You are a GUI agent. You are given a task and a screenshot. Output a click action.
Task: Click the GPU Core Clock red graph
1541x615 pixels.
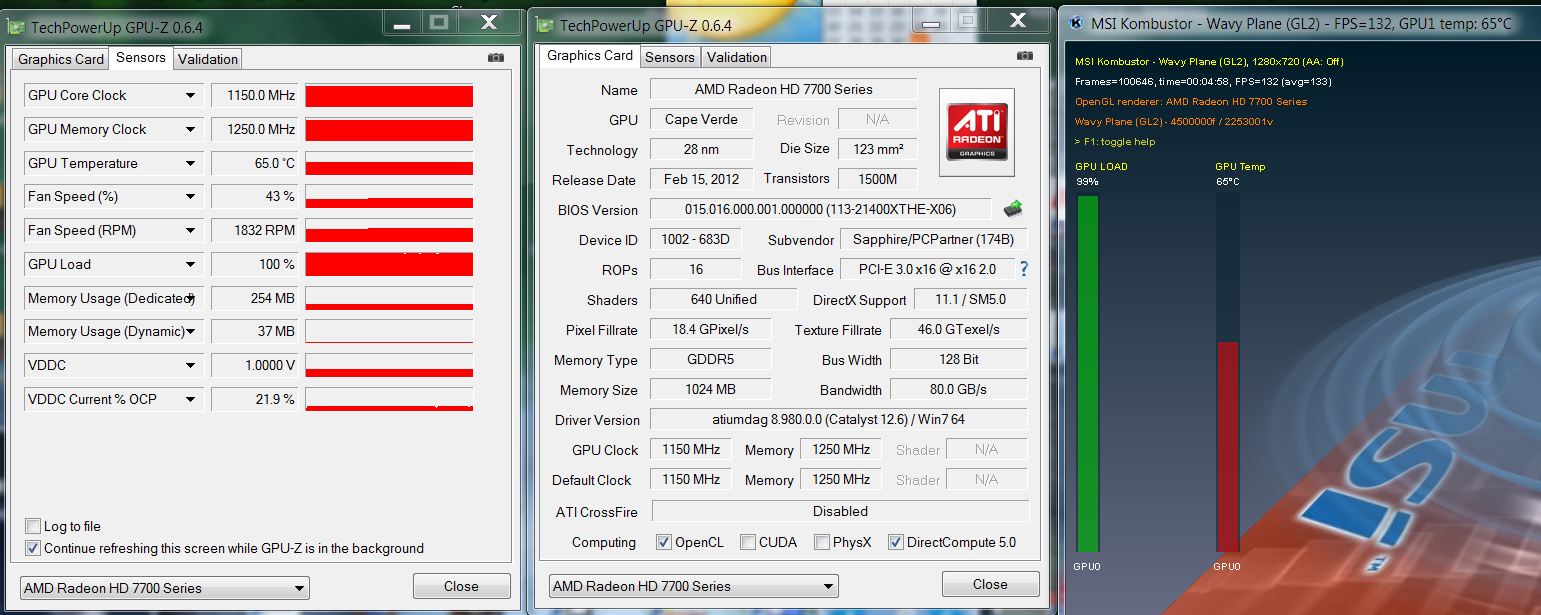tap(389, 96)
